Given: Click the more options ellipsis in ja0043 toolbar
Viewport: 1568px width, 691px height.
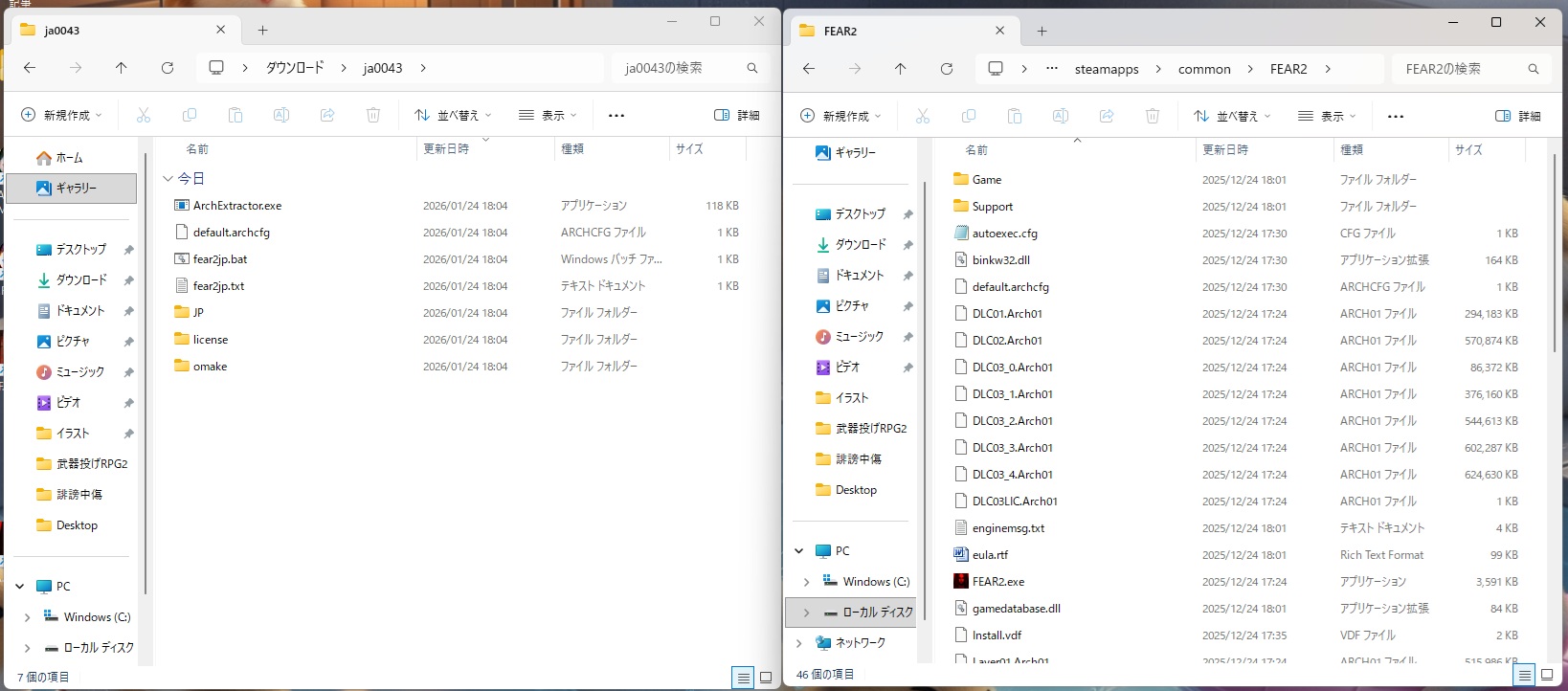Looking at the screenshot, I should click(616, 116).
